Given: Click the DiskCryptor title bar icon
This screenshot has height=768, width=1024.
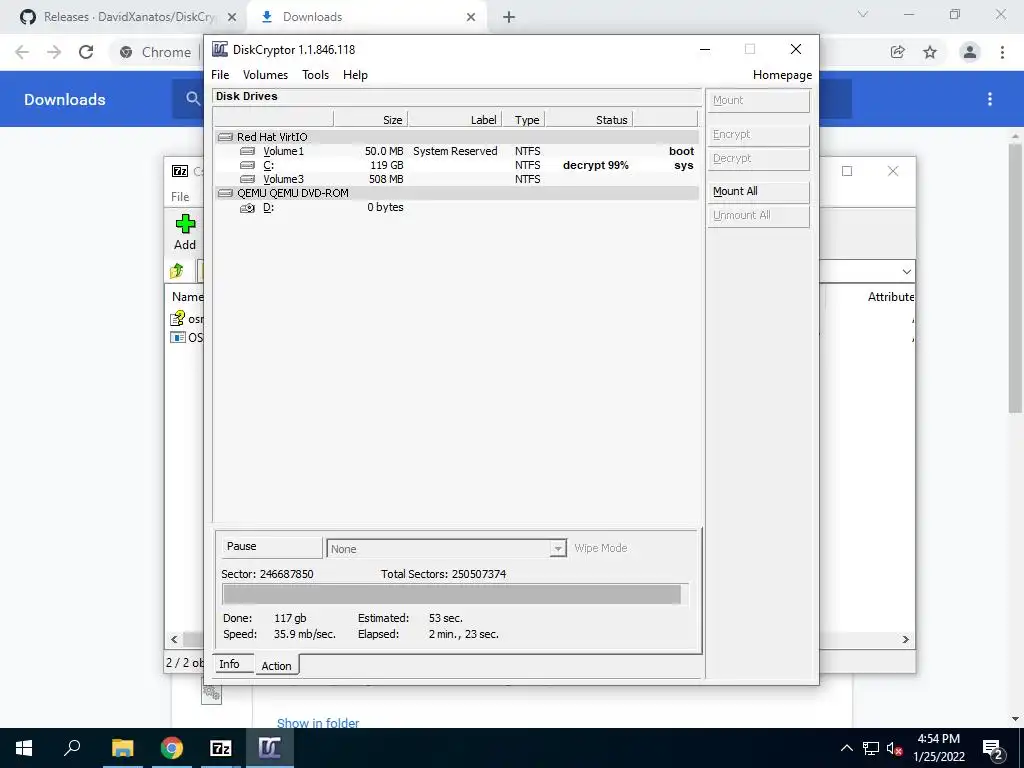Looking at the screenshot, I should click(220, 50).
